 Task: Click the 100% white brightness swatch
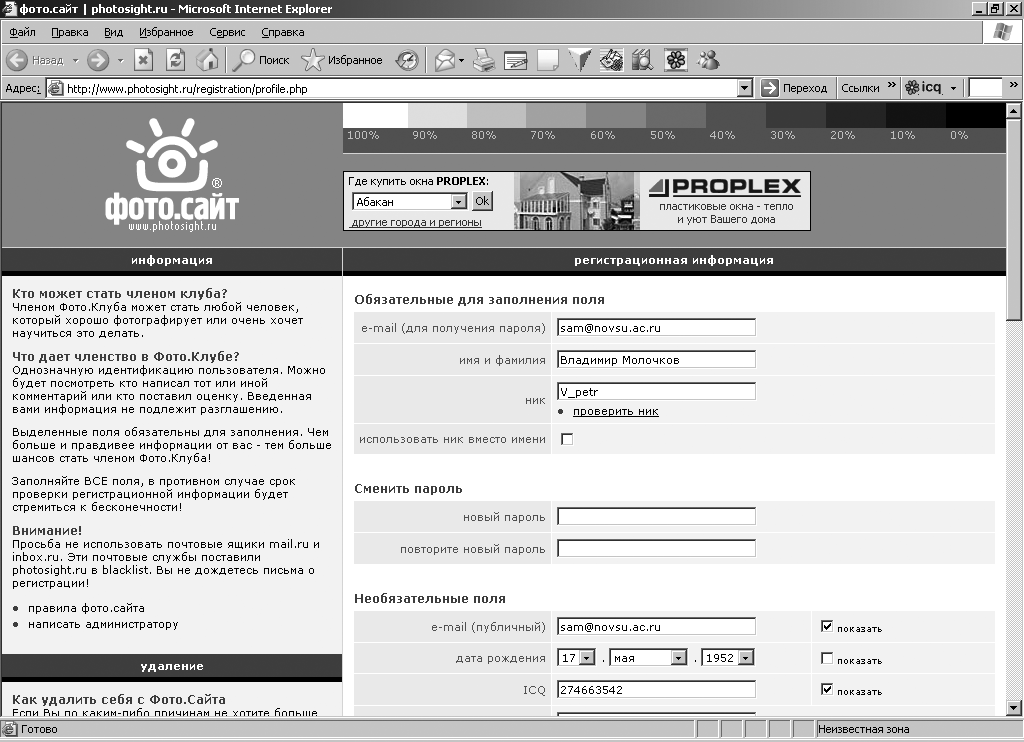click(376, 116)
